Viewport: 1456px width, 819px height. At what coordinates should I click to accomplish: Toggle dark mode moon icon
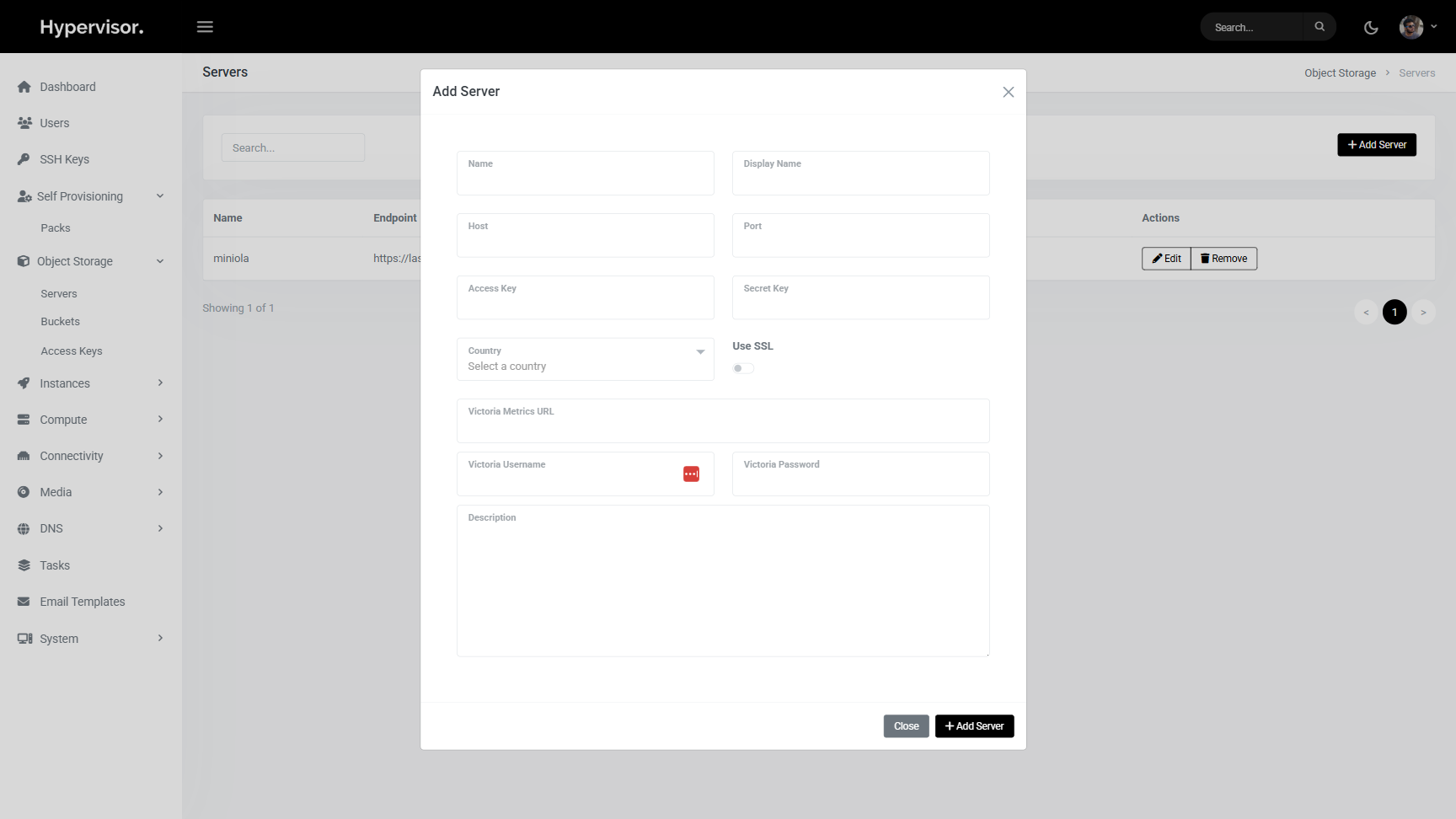(x=1371, y=28)
